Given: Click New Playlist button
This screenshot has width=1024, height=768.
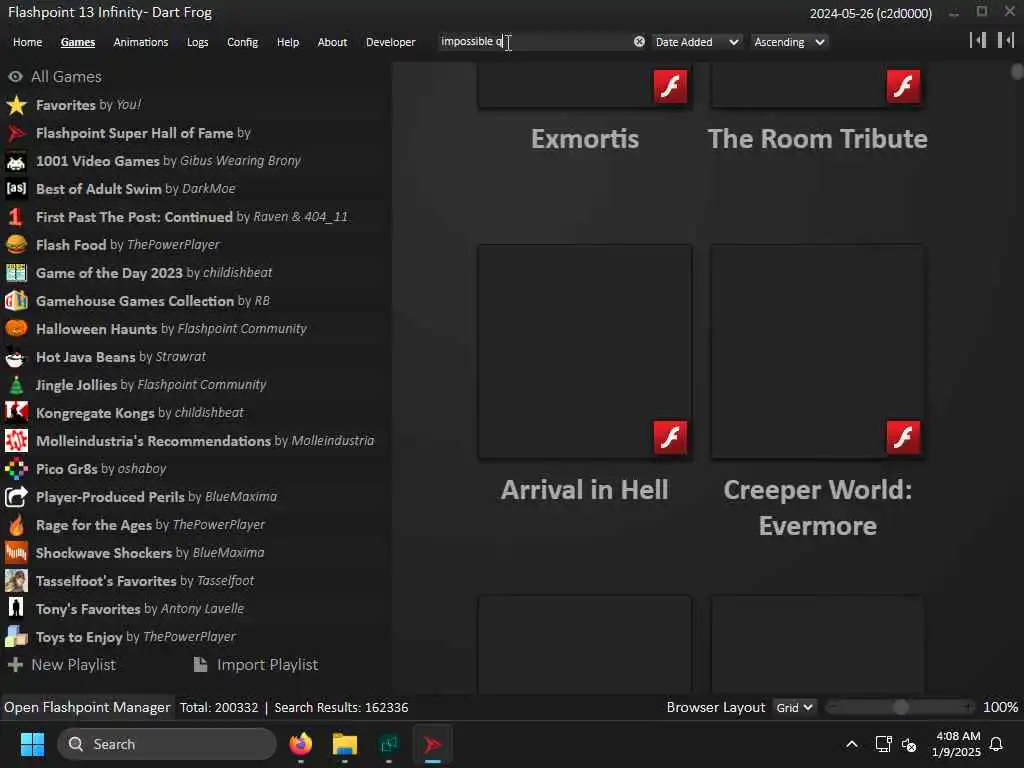Looking at the screenshot, I should pos(62,665).
